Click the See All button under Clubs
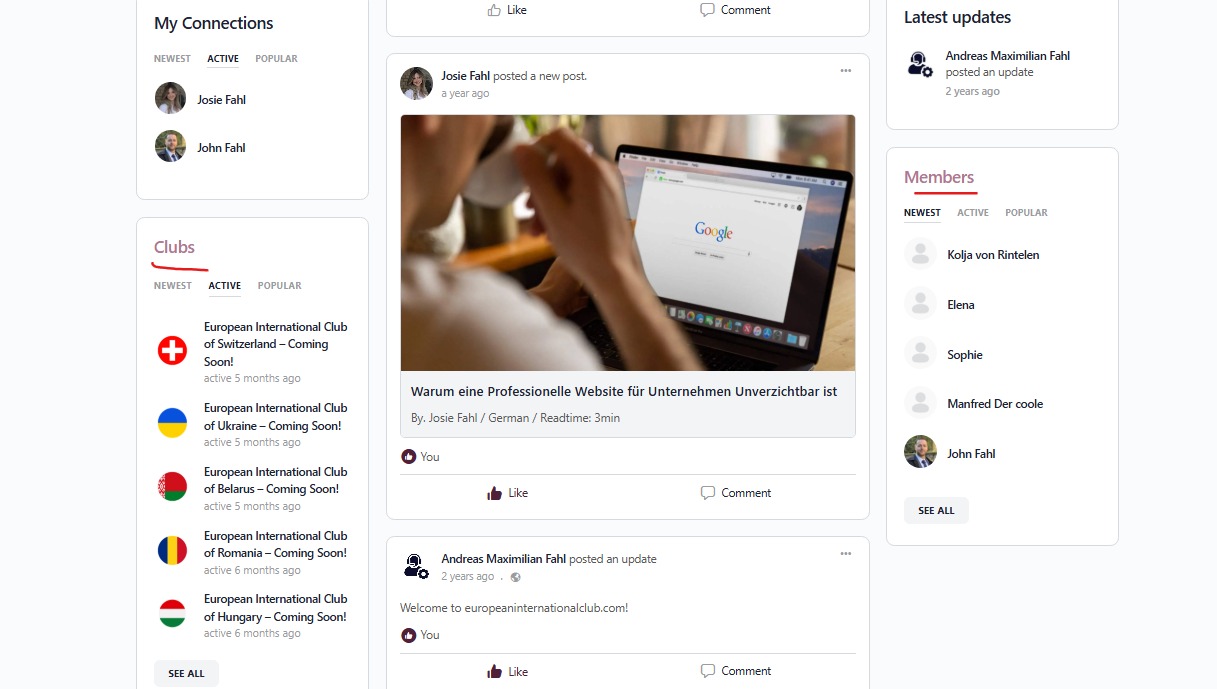 (186, 674)
